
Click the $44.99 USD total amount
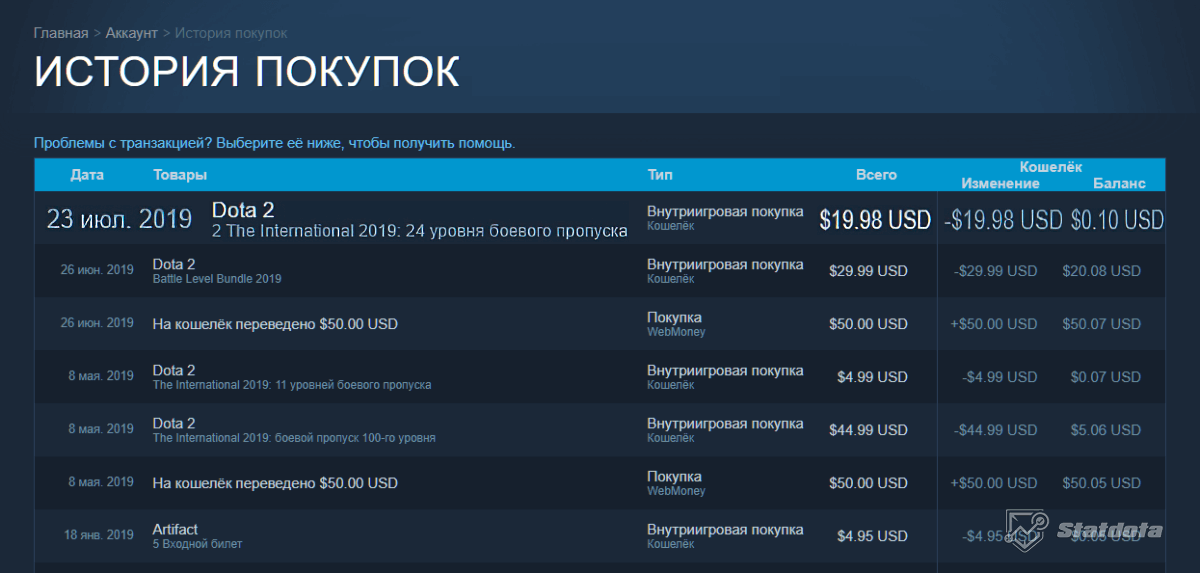[868, 430]
